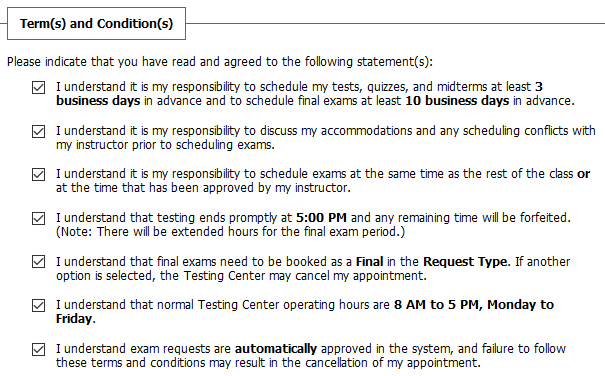
Task: Uncheck the 3 business days scheduling checkbox
Action: pos(39,88)
